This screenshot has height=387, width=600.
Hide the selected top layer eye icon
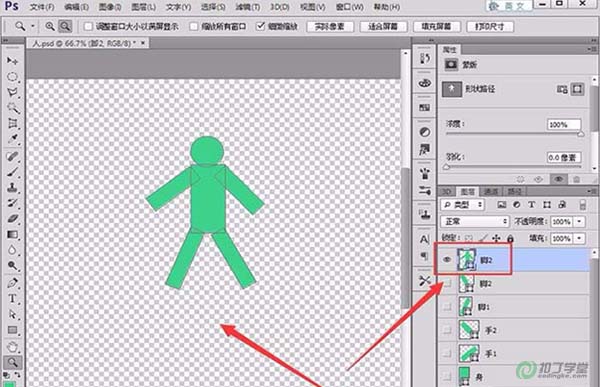(x=447, y=260)
